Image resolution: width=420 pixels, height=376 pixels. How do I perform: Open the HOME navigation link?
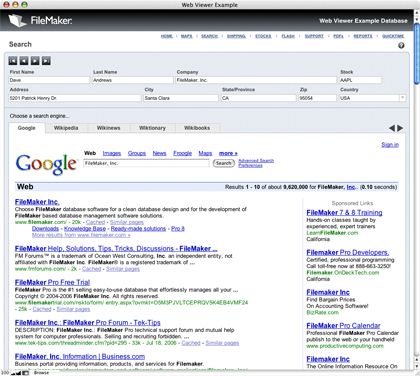(167, 36)
